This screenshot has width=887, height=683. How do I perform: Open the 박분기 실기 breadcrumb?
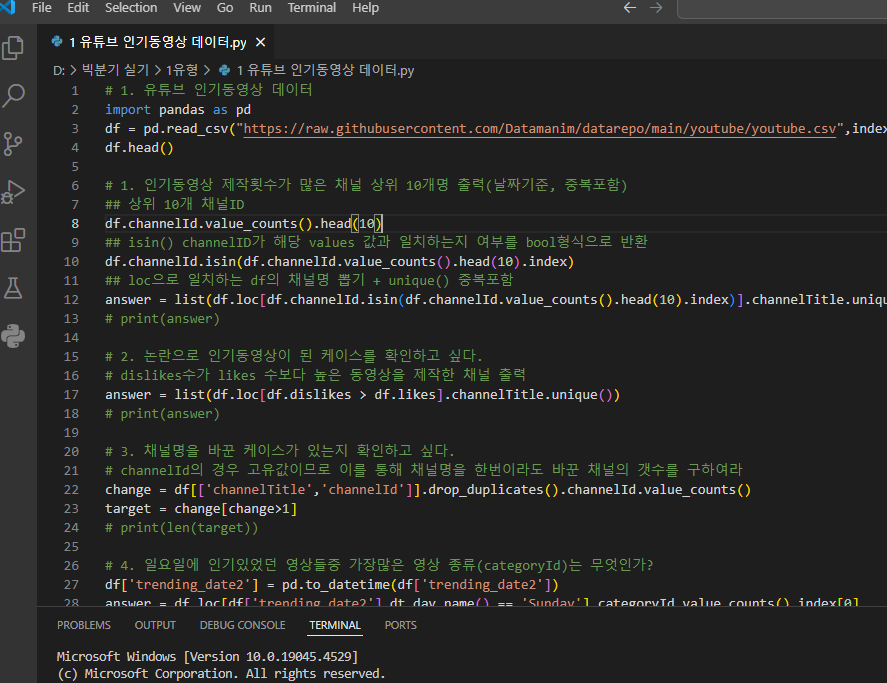(x=117, y=70)
